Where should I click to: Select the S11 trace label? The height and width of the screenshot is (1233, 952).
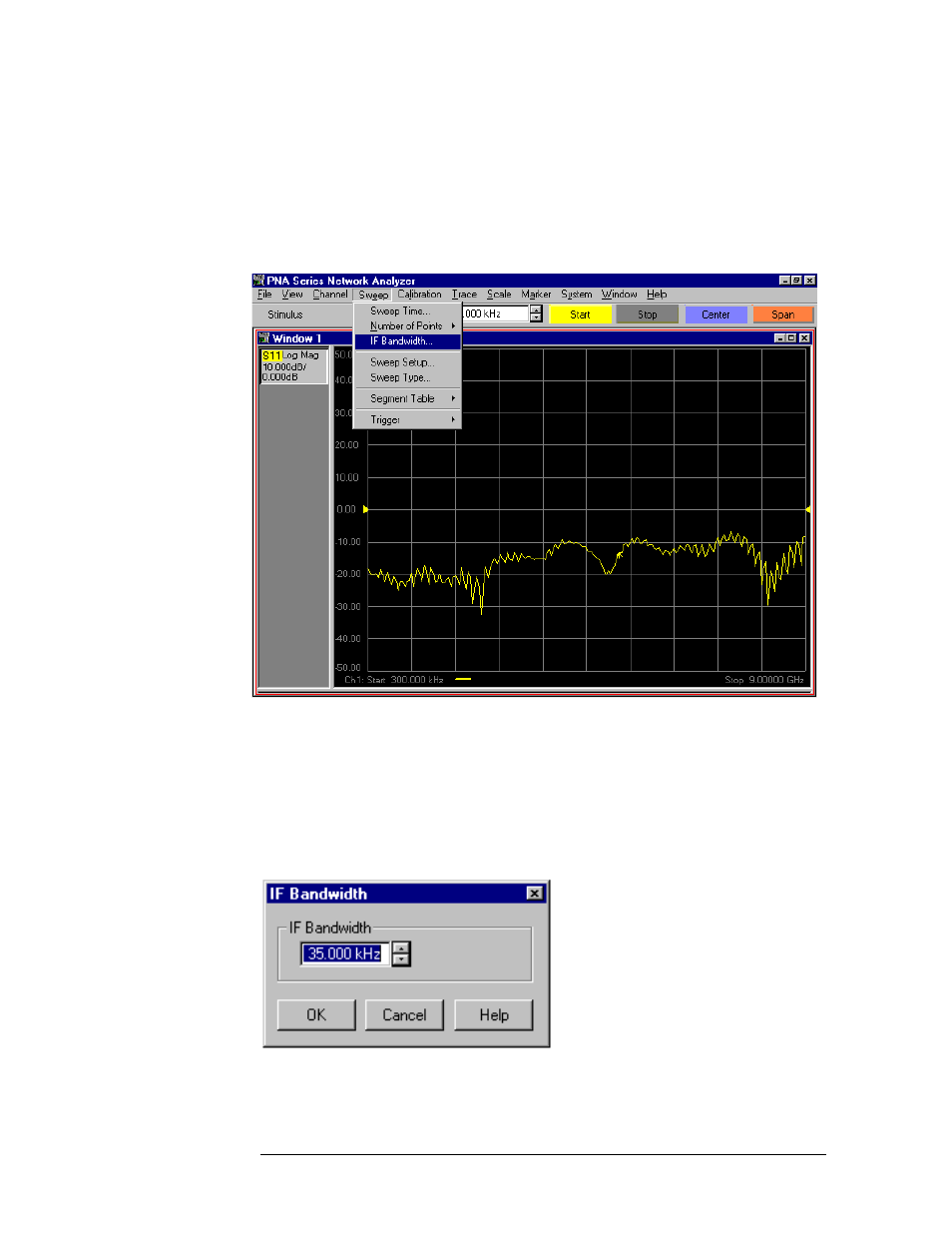[271, 355]
